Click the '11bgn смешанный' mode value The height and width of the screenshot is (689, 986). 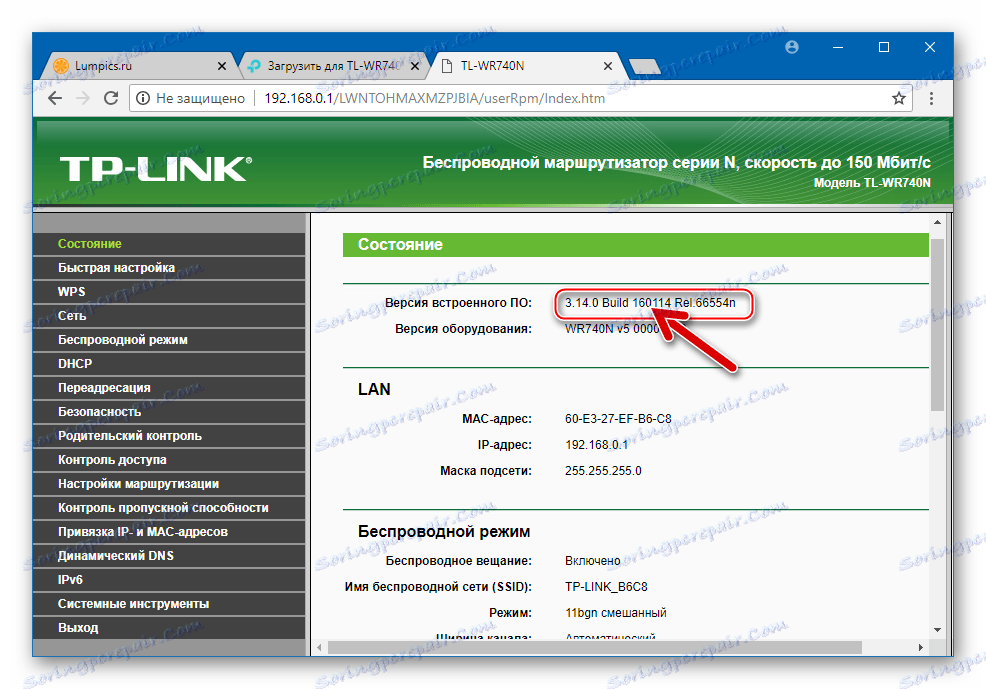click(616, 613)
